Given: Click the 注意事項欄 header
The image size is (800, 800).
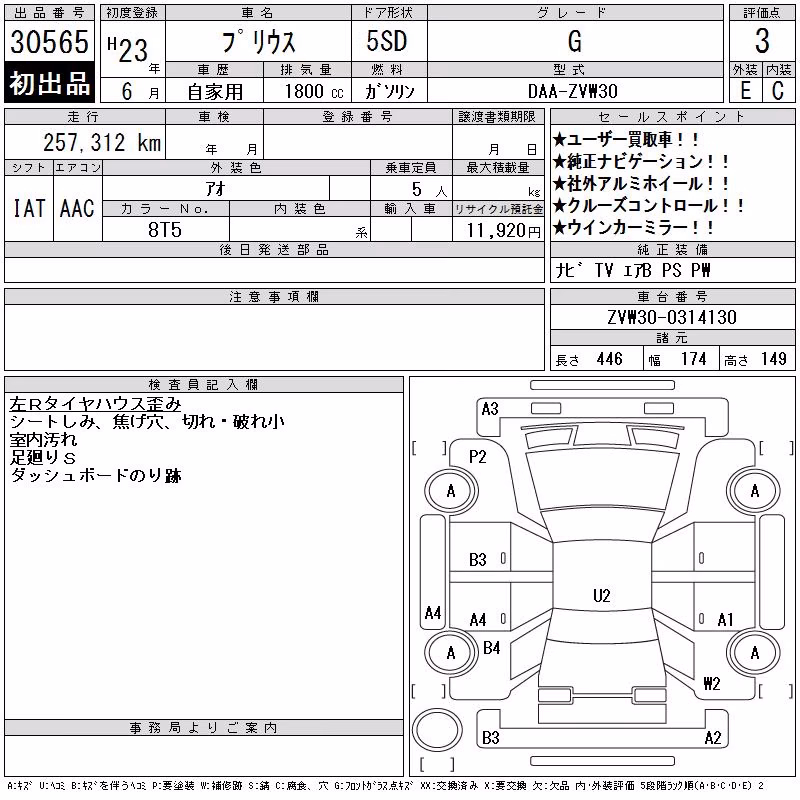Looking at the screenshot, I should click(274, 296).
